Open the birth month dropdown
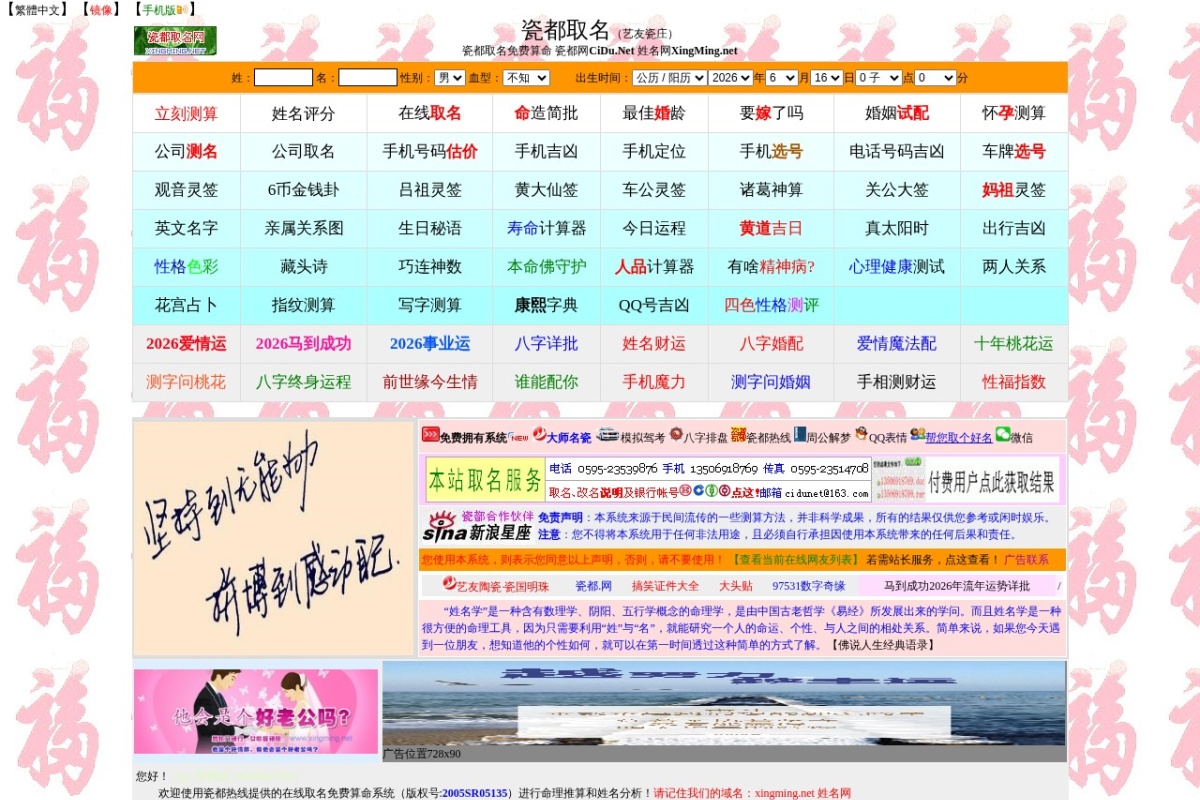1200x800 pixels. coord(782,77)
